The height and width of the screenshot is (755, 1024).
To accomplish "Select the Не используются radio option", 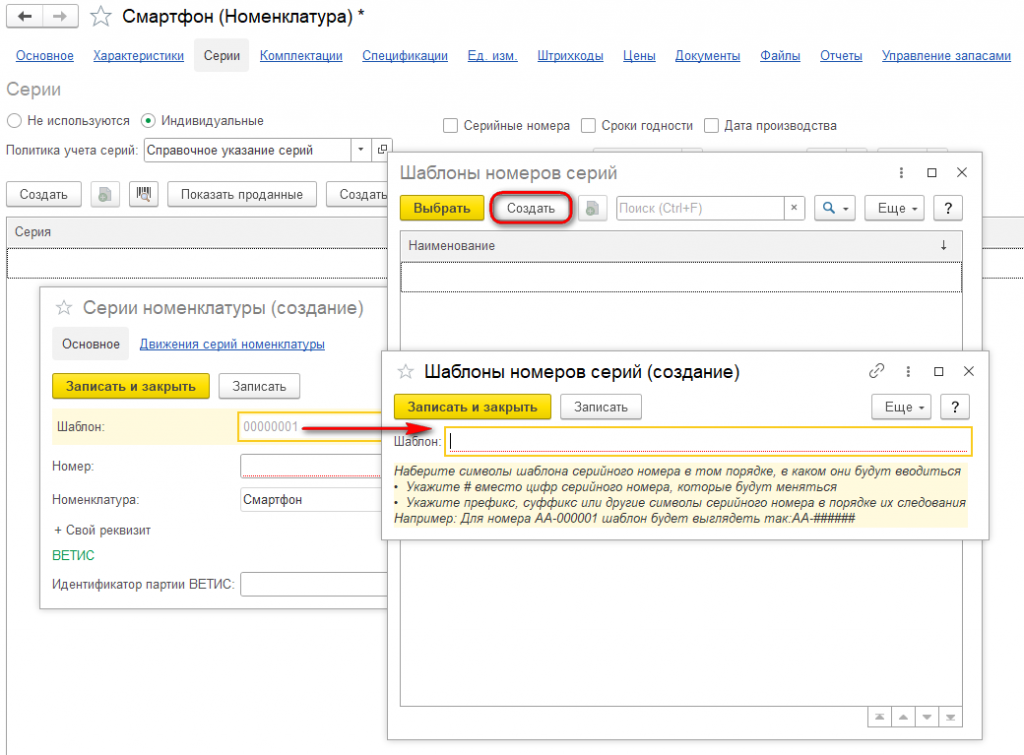I will point(14,121).
